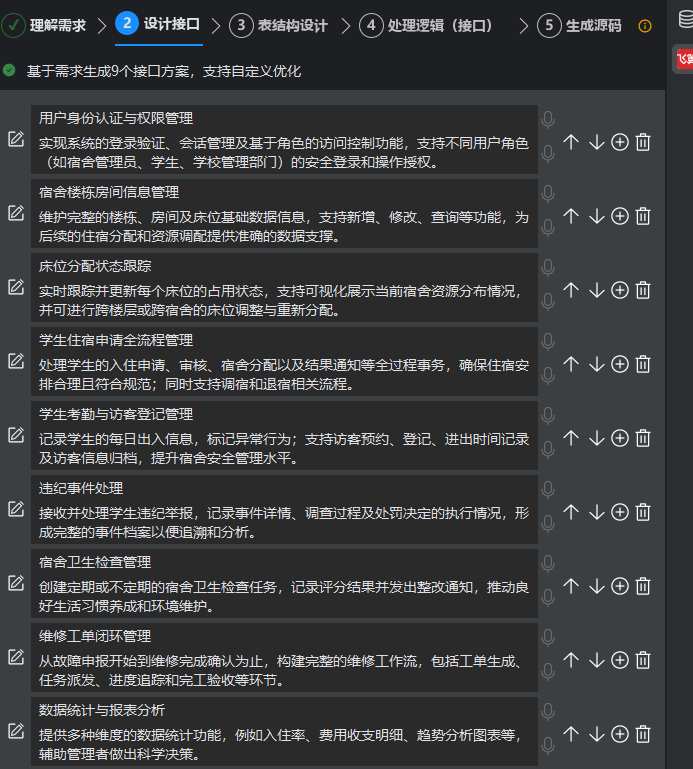Move 用户身份认证与权限管理 down

click(x=596, y=142)
